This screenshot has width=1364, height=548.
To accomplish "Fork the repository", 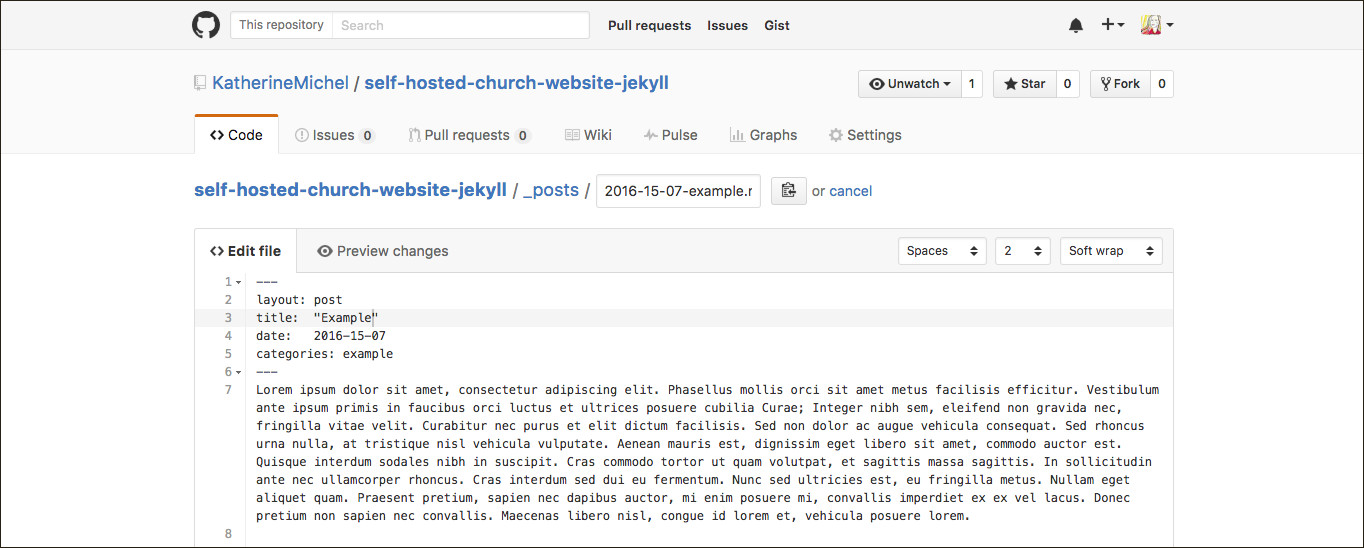I will tap(1119, 84).
